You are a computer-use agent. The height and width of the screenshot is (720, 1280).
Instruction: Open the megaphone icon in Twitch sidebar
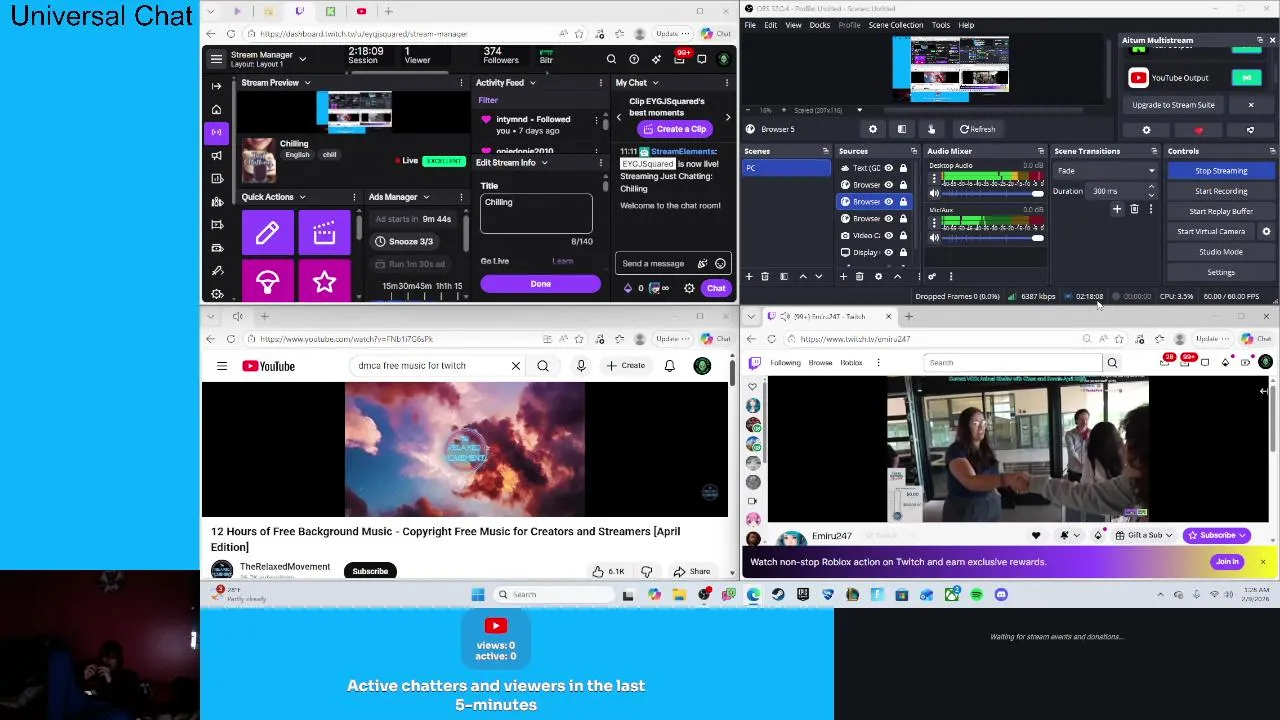tap(217, 155)
